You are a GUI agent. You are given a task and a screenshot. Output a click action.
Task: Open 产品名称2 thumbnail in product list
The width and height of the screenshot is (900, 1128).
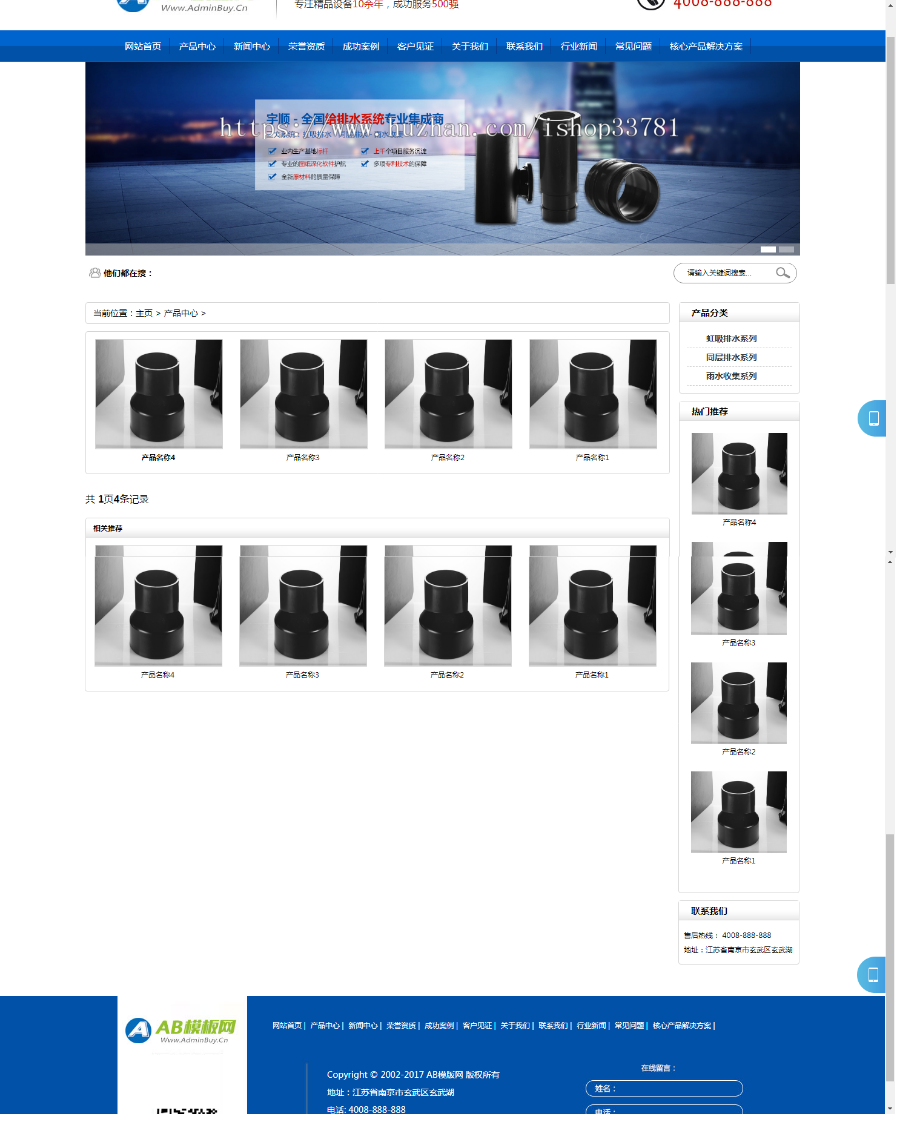448,394
